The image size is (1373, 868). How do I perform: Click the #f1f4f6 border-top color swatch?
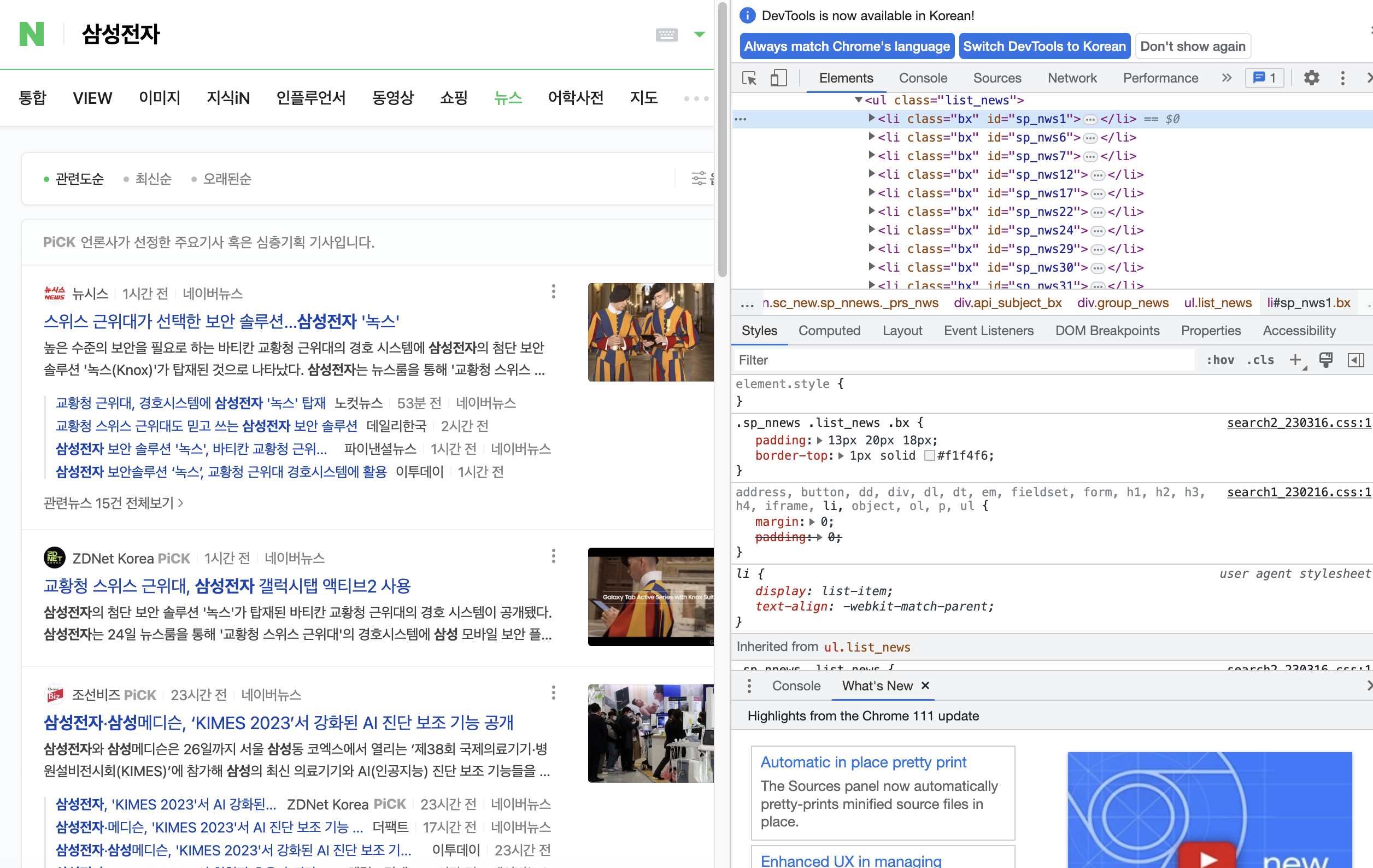(x=929, y=456)
